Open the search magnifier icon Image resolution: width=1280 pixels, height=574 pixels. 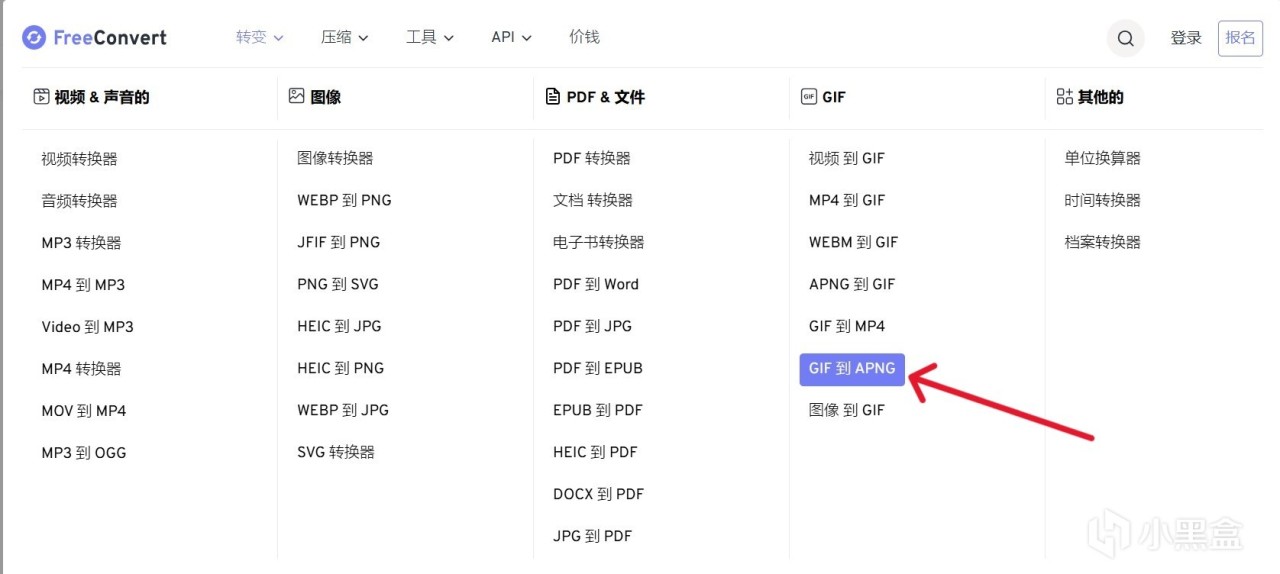1126,38
